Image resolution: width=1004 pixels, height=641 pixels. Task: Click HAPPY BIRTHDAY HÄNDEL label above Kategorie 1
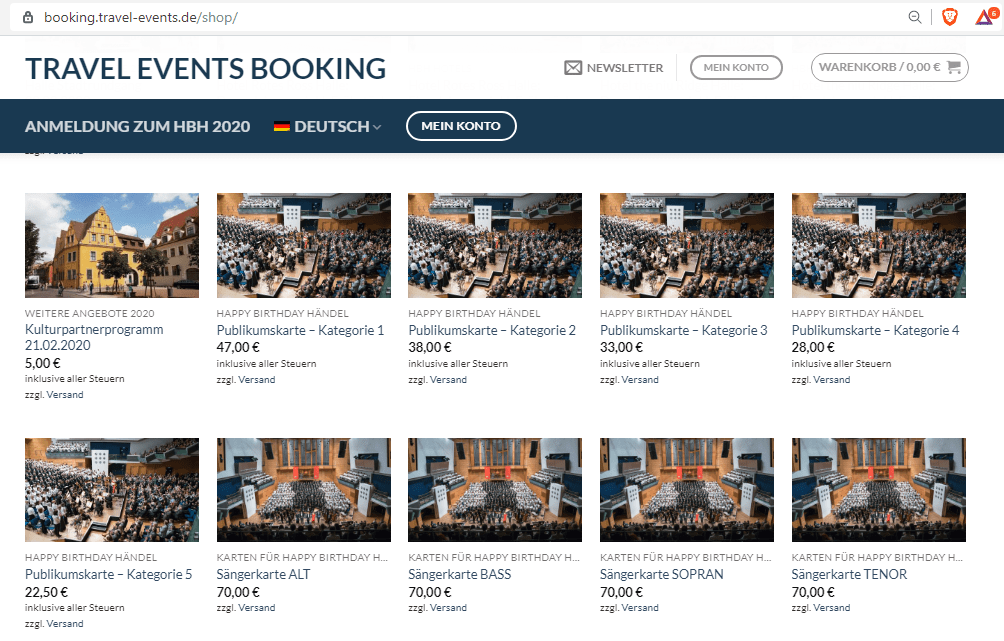coord(282,314)
